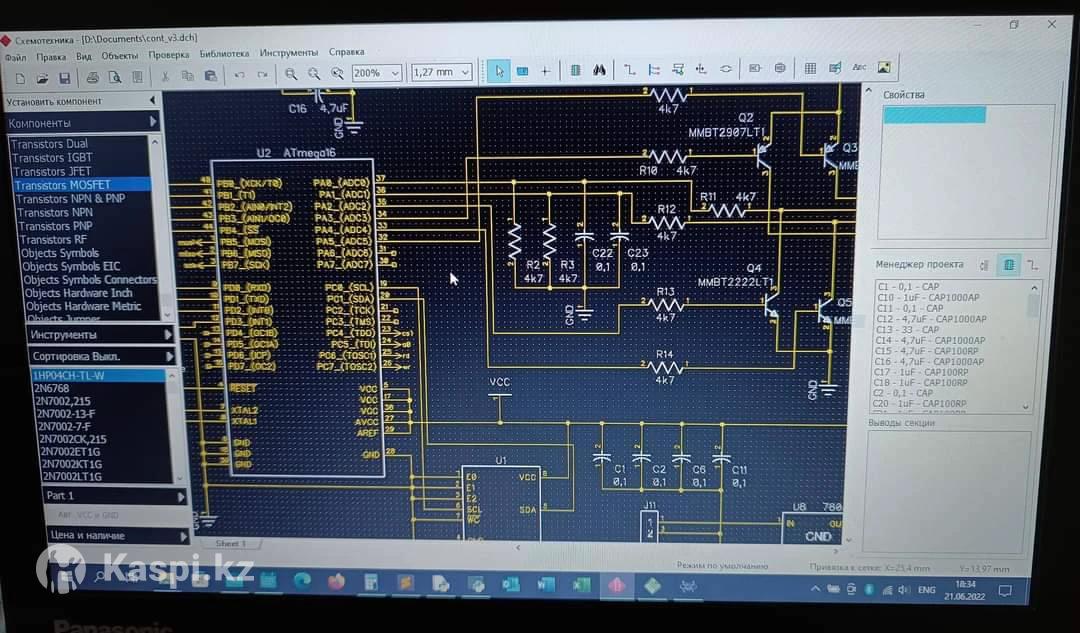Open the Инструменты menu
This screenshot has height=633, width=1080.
pos(289,52)
